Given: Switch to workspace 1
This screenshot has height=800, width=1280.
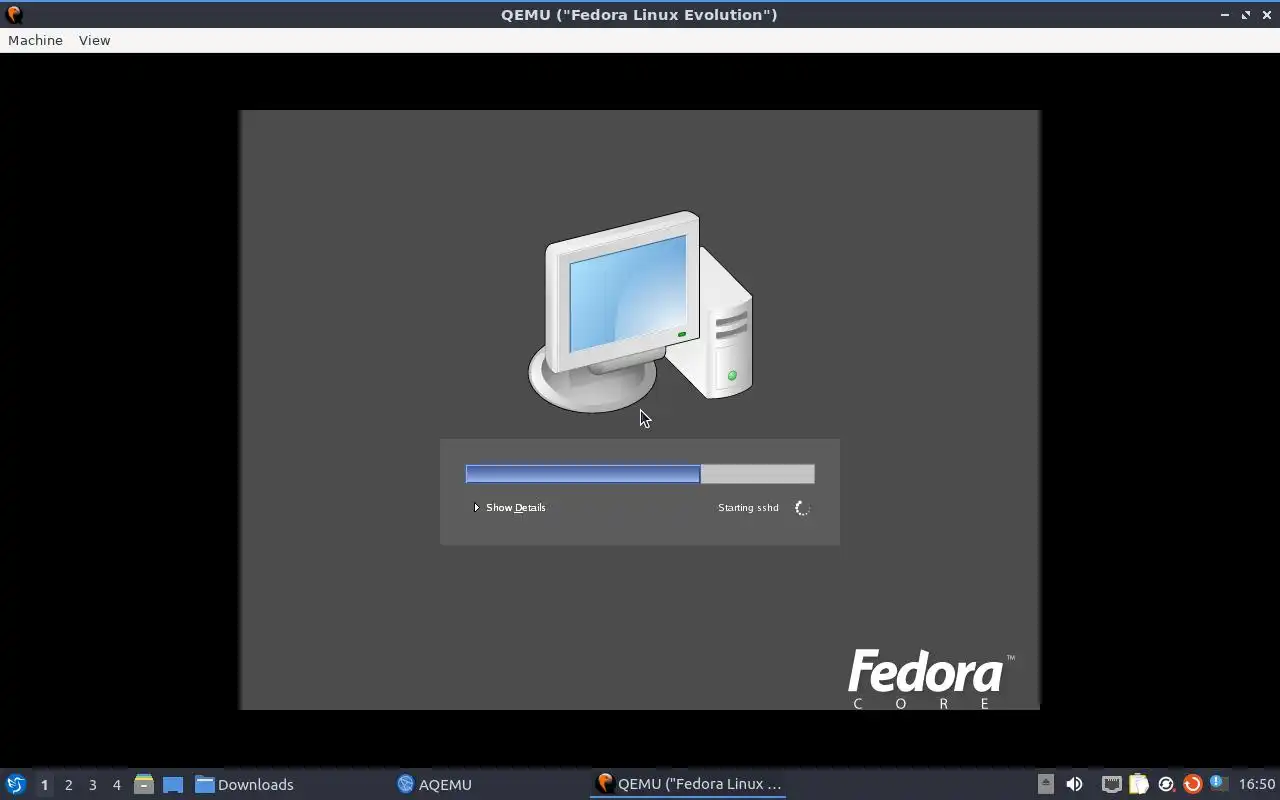Looking at the screenshot, I should pos(44,785).
